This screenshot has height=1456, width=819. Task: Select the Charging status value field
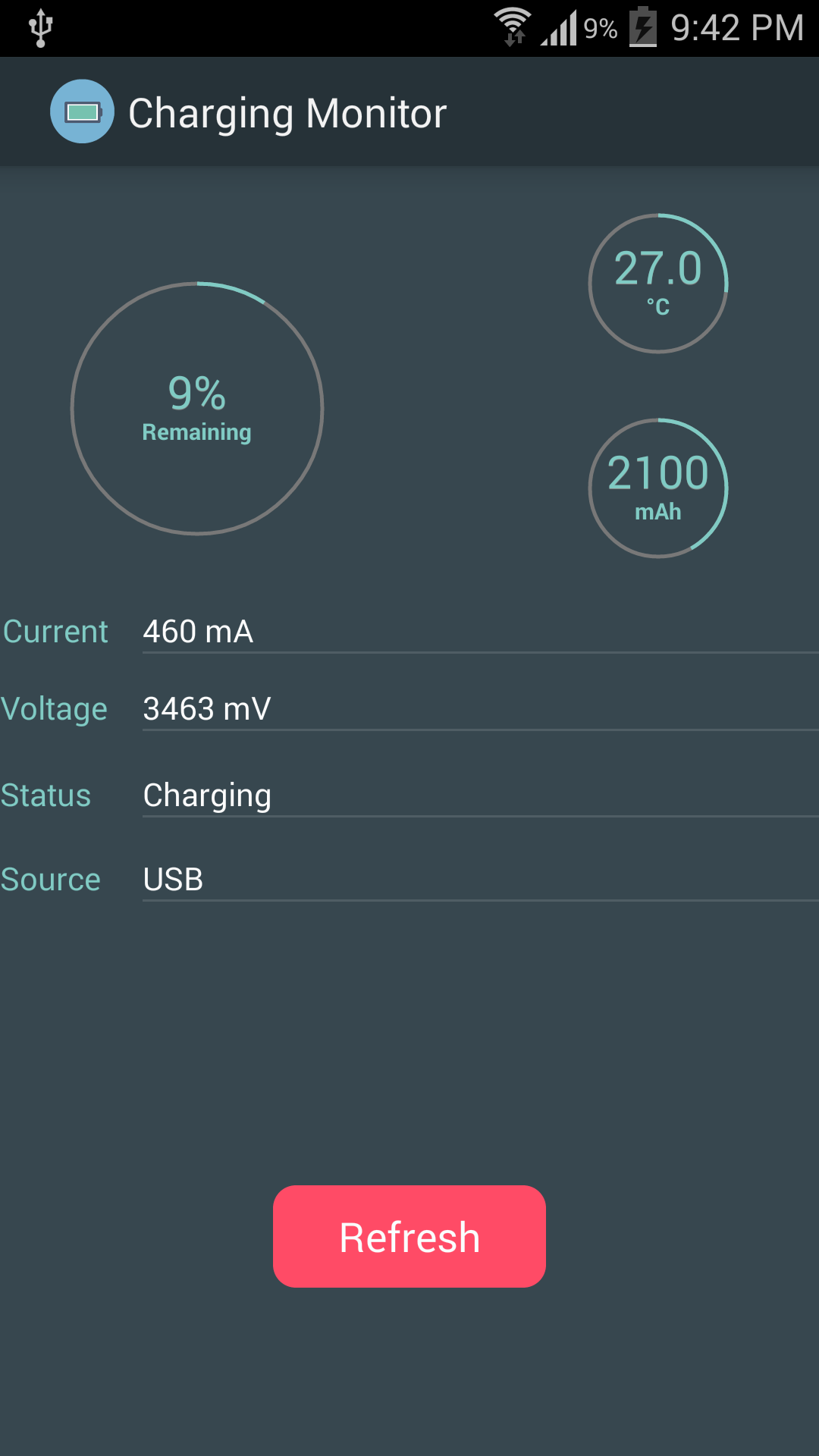(x=481, y=795)
